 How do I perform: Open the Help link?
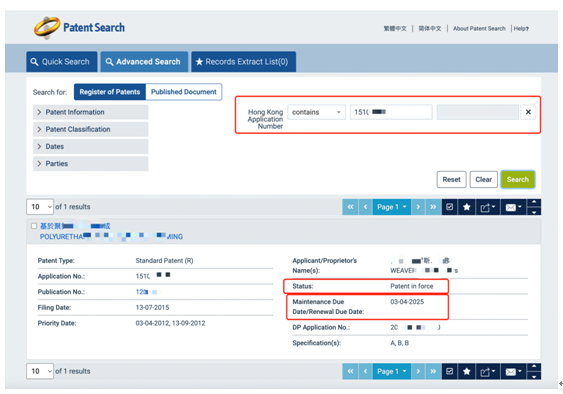[521, 28]
